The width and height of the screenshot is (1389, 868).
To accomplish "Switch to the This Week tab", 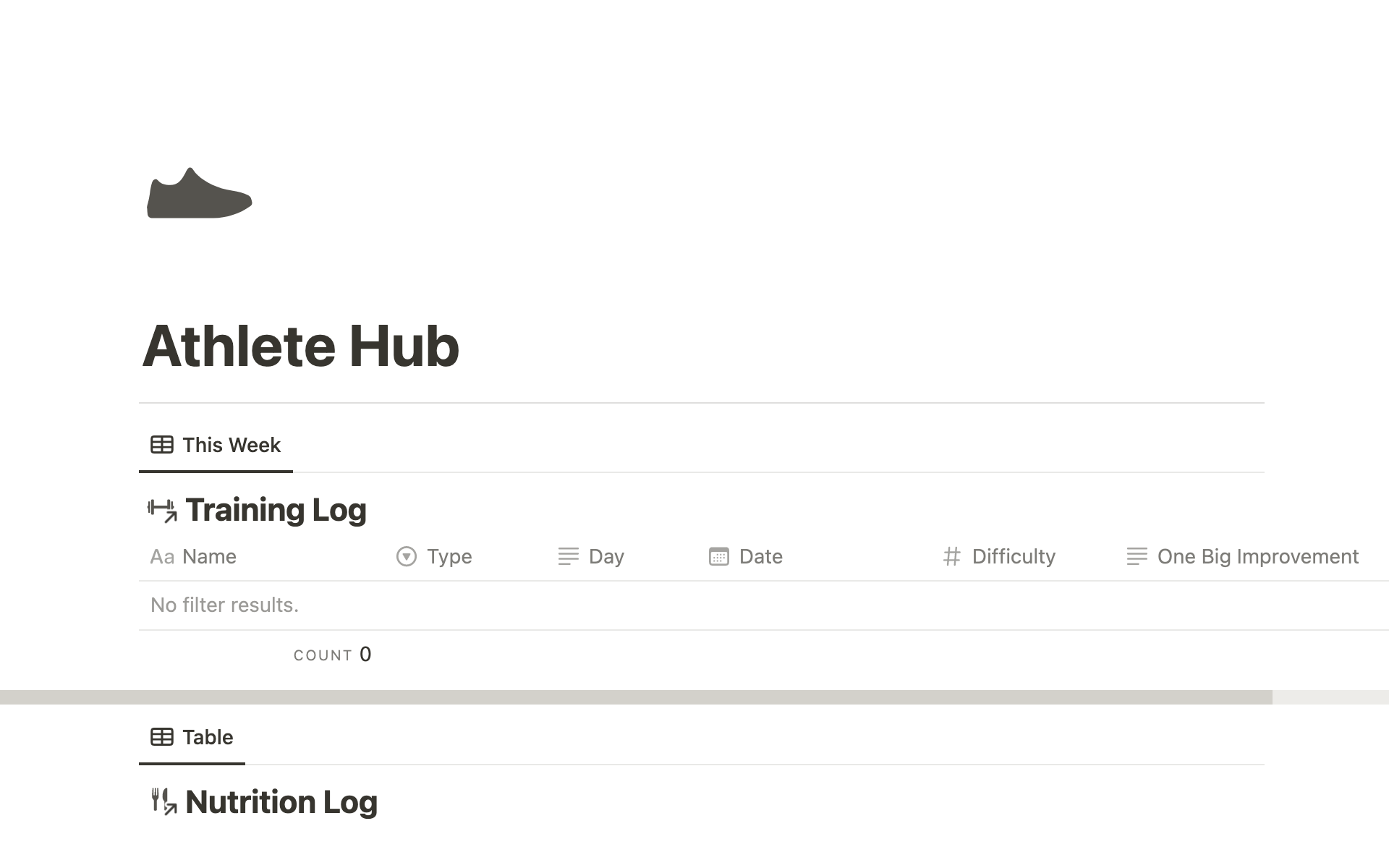I will [216, 445].
